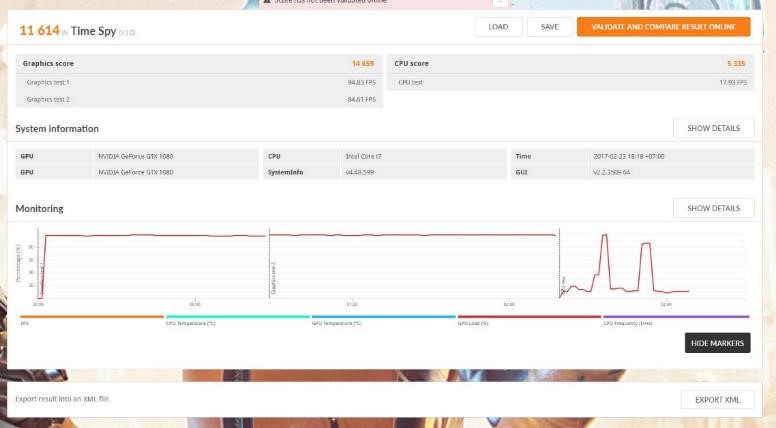The width and height of the screenshot is (776, 428).
Task: Click the 94.83 FPS value
Action: [361, 83]
